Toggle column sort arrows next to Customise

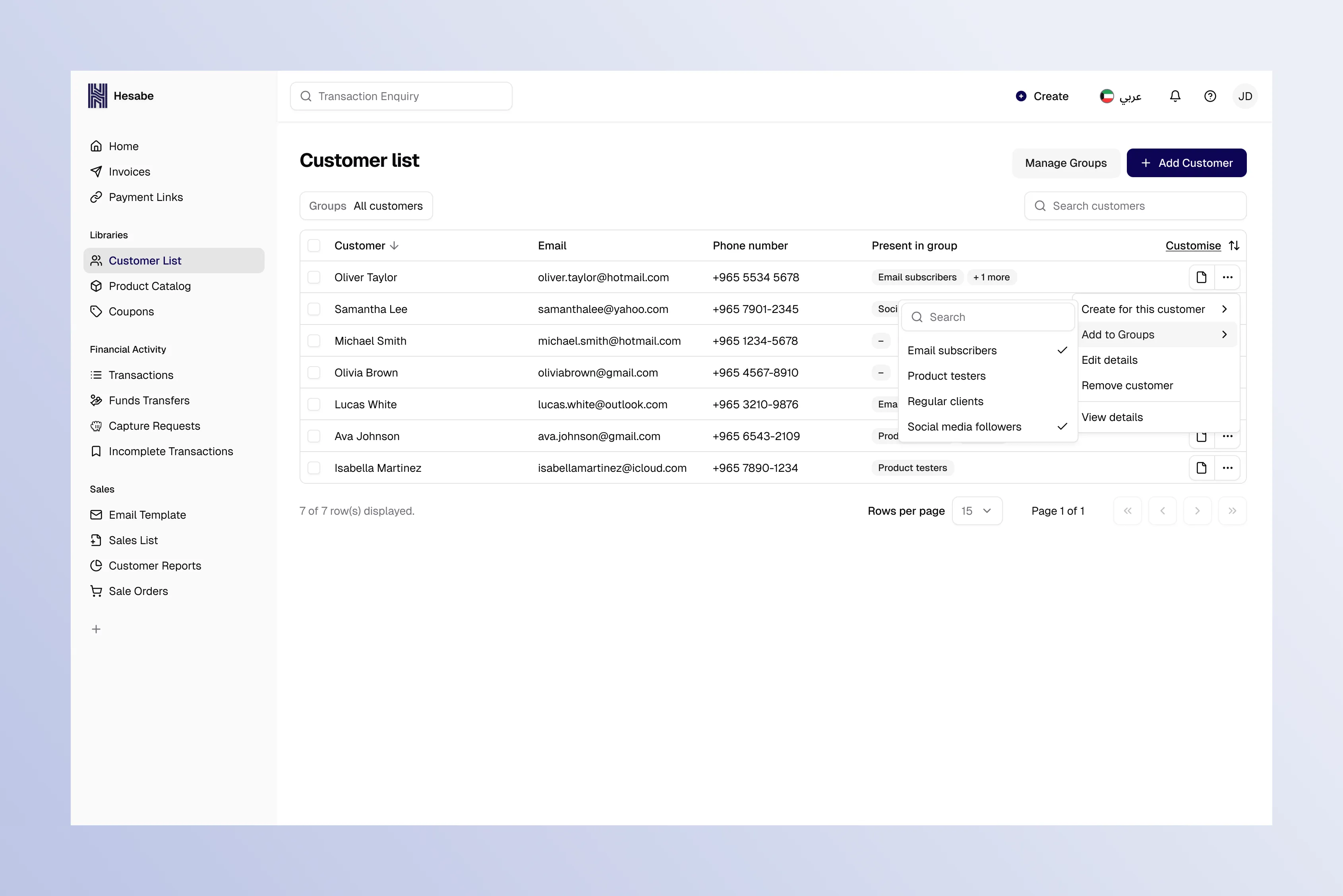coord(1234,246)
